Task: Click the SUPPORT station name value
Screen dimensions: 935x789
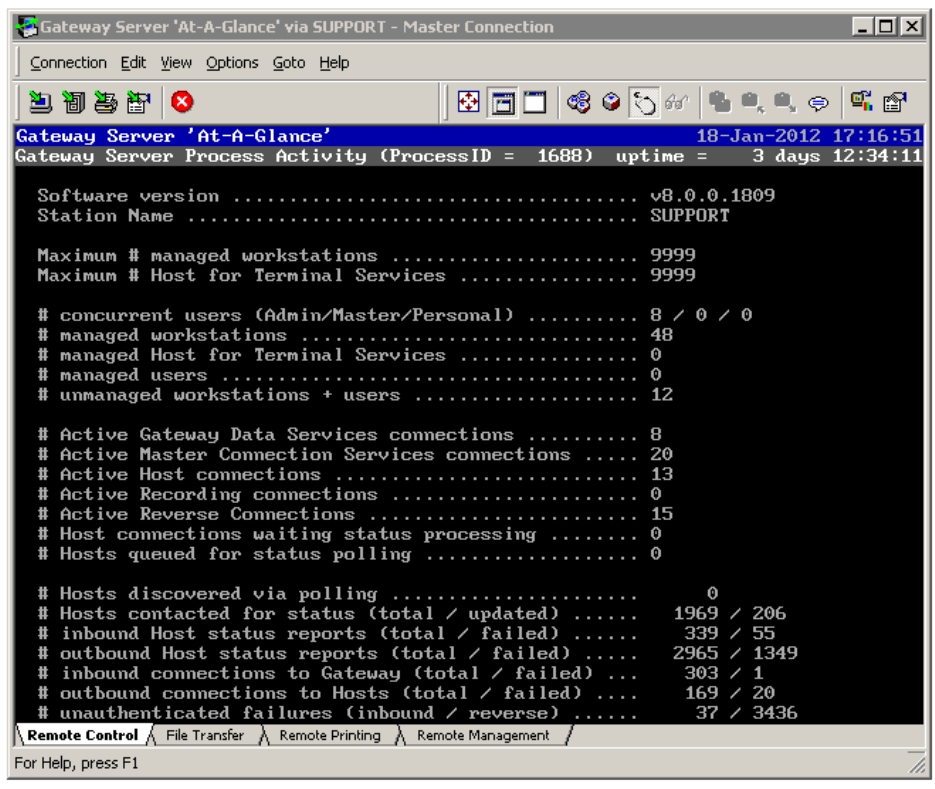Action: [690, 215]
